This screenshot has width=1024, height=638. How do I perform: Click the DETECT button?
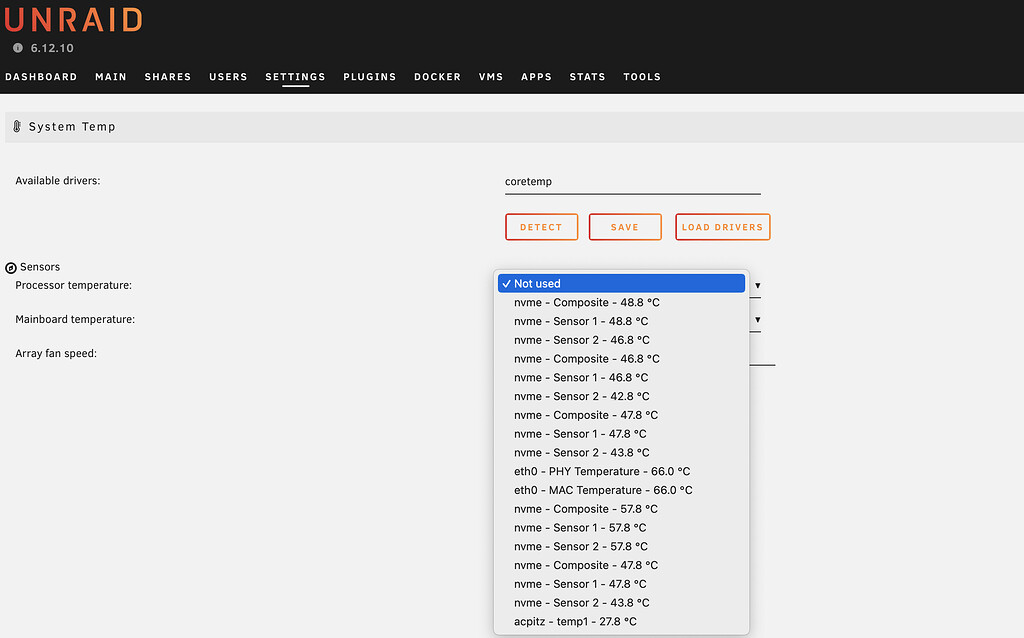541,226
